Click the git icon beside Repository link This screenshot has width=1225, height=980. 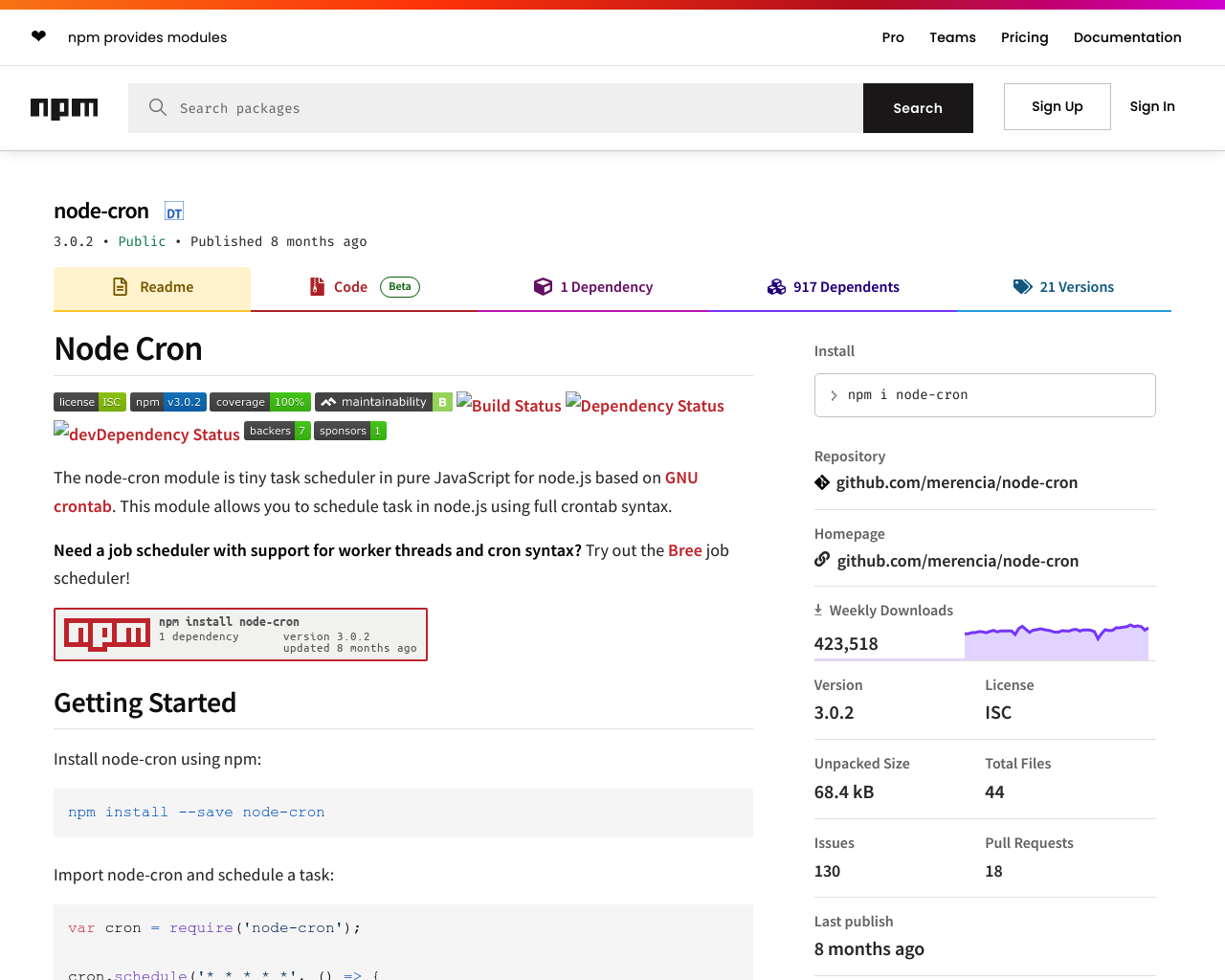[822, 482]
